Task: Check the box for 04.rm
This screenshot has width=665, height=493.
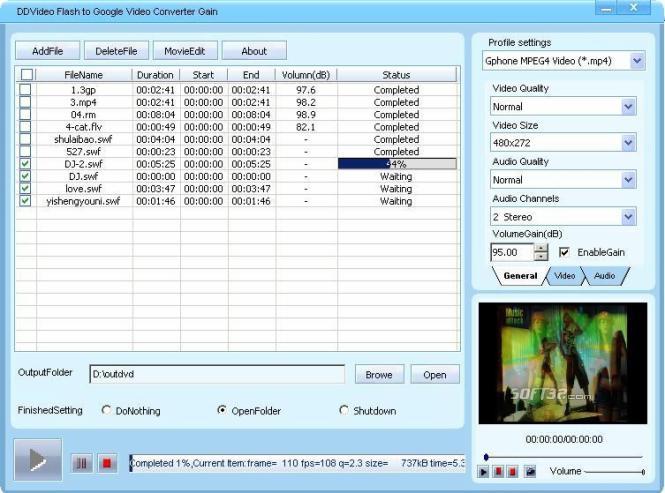Action: click(x=25, y=114)
